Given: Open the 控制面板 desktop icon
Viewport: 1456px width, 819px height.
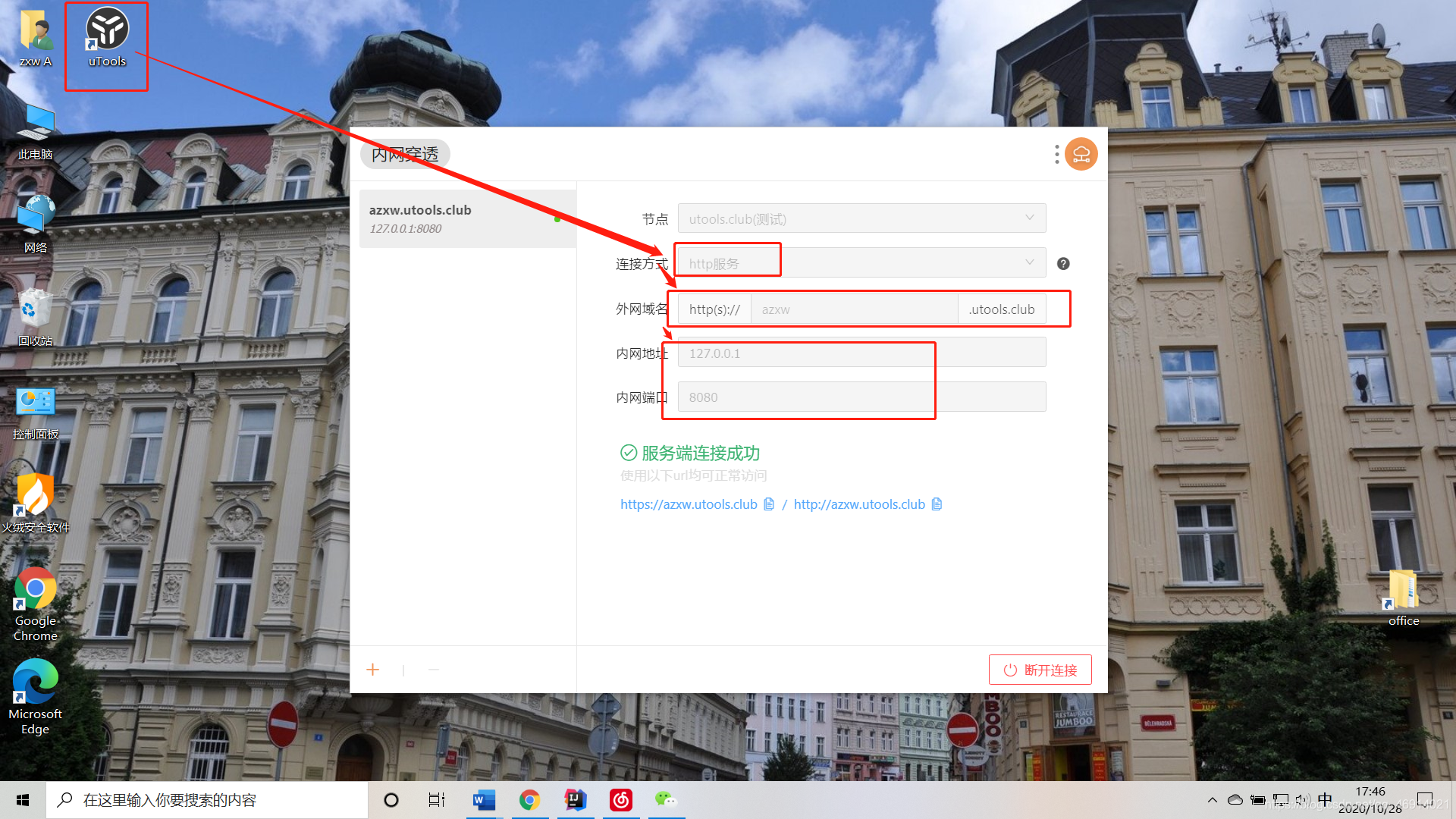Looking at the screenshot, I should click(36, 412).
